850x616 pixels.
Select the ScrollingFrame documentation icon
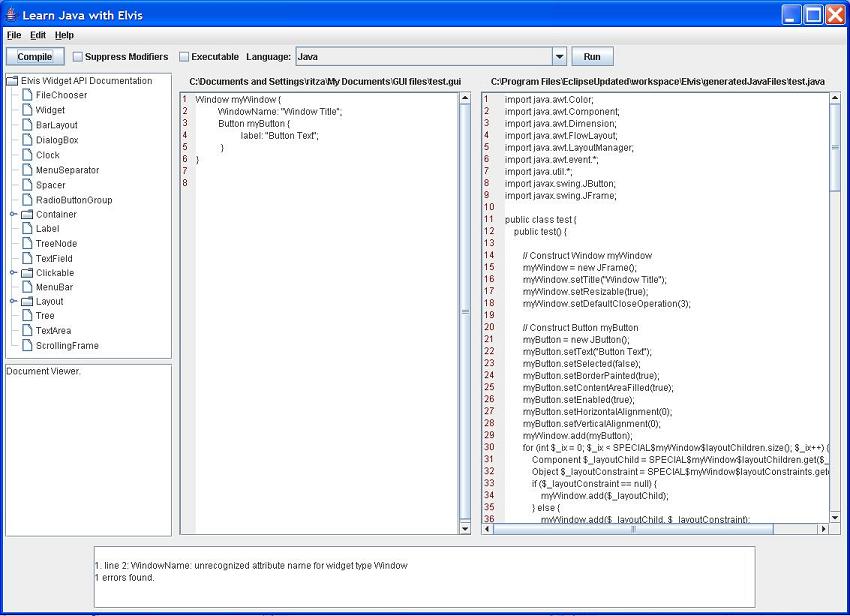[x=28, y=345]
